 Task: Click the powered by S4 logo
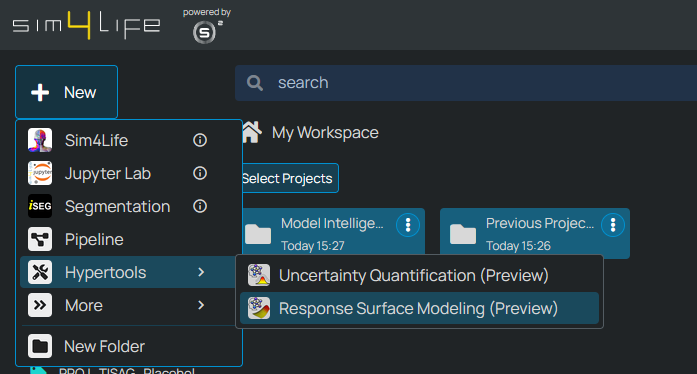tap(206, 26)
